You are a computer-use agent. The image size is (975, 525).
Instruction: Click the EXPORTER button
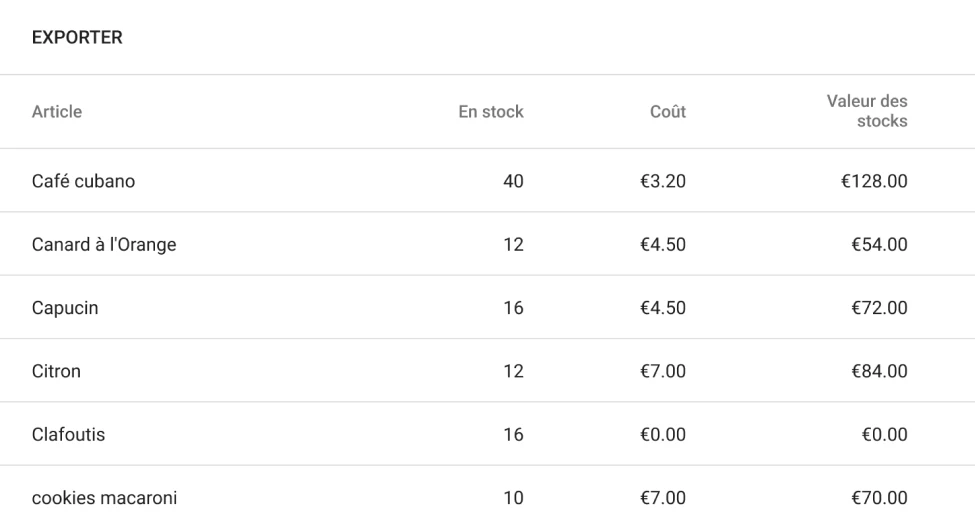click(x=77, y=38)
